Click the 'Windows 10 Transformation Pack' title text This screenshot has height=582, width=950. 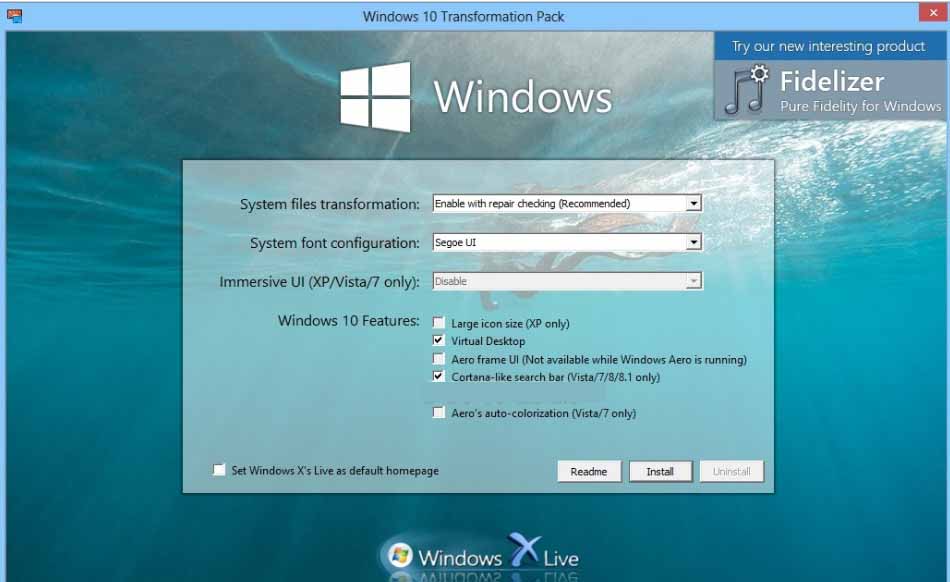click(x=463, y=16)
